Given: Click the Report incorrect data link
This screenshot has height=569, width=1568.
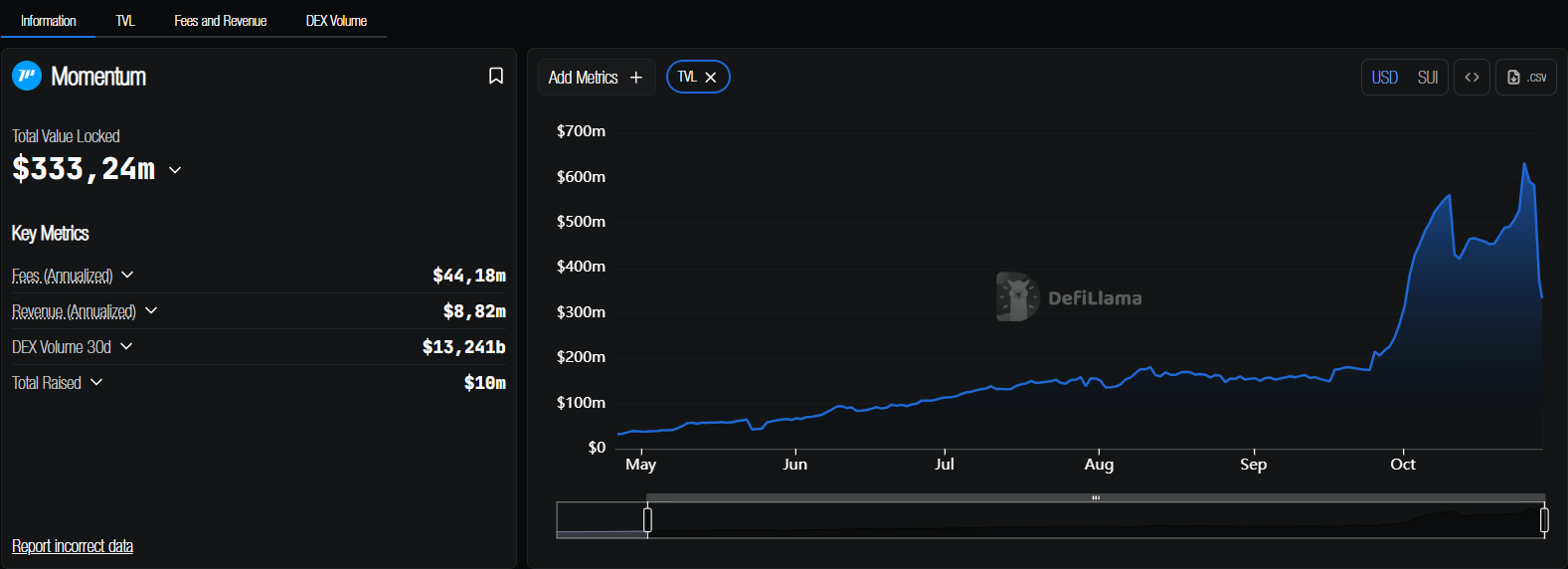Looking at the screenshot, I should coord(73,546).
